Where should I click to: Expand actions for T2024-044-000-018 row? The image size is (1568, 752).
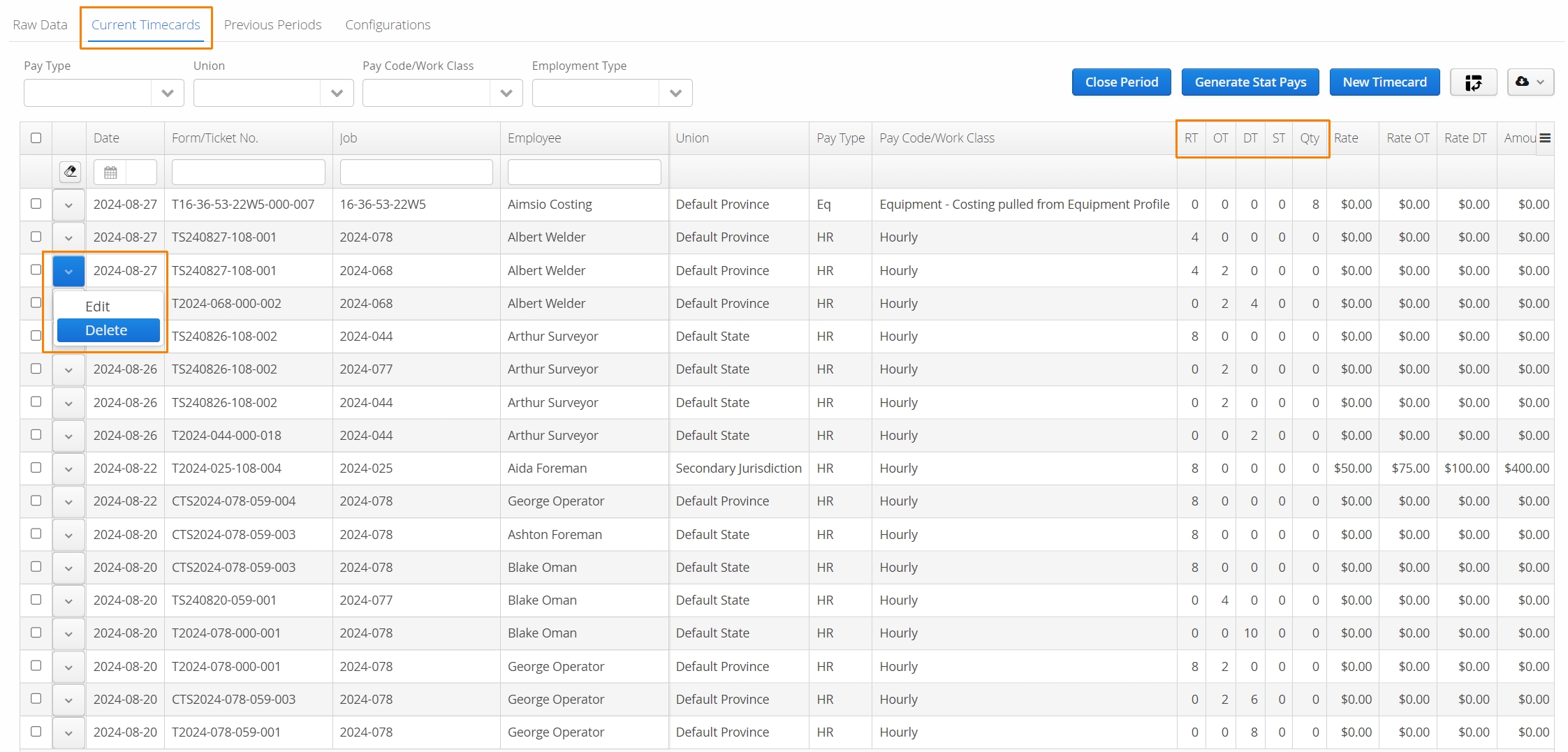pyautogui.click(x=68, y=436)
